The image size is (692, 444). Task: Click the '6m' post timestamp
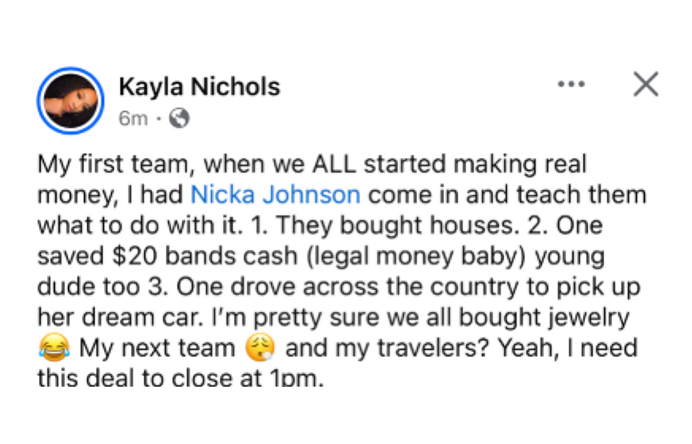133,119
